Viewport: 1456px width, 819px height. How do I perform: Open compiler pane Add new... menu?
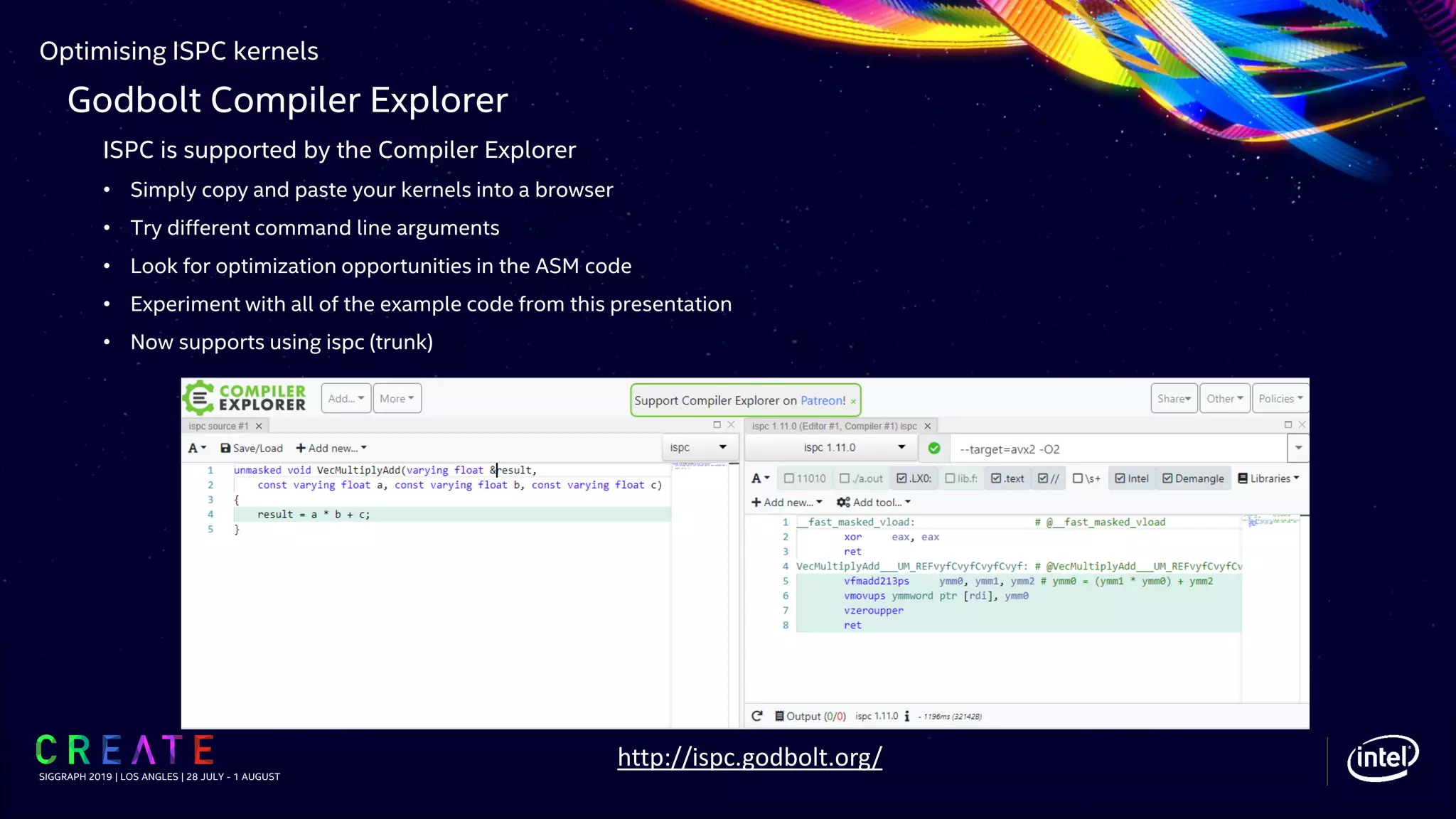click(786, 503)
